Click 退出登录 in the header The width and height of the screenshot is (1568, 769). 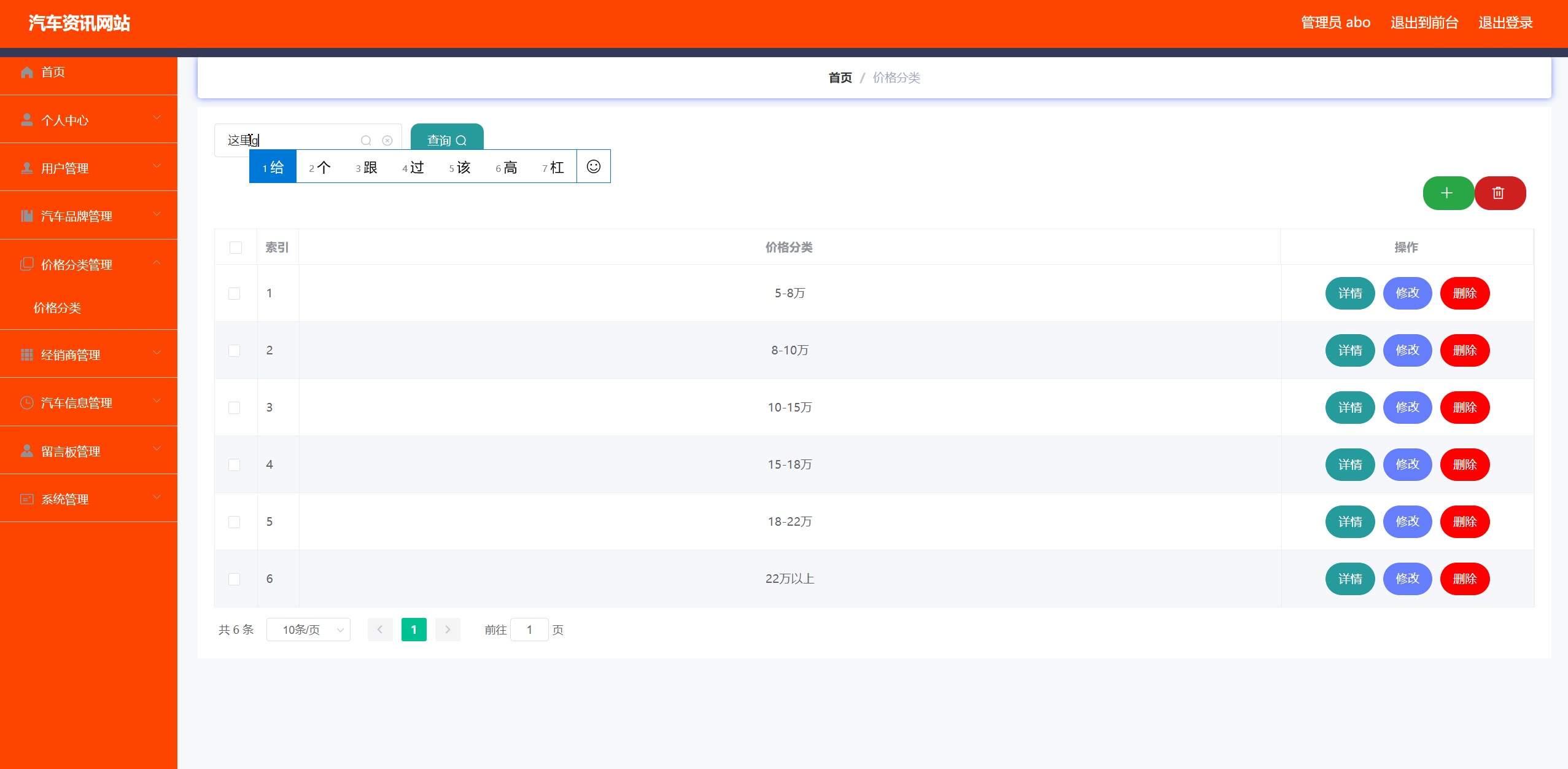[1505, 23]
